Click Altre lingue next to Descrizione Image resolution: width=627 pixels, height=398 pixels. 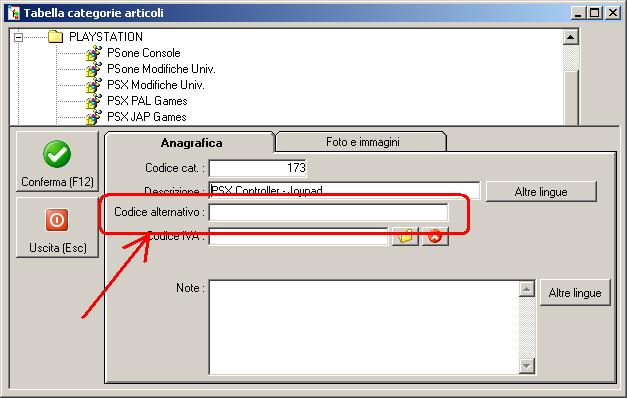pyautogui.click(x=541, y=192)
